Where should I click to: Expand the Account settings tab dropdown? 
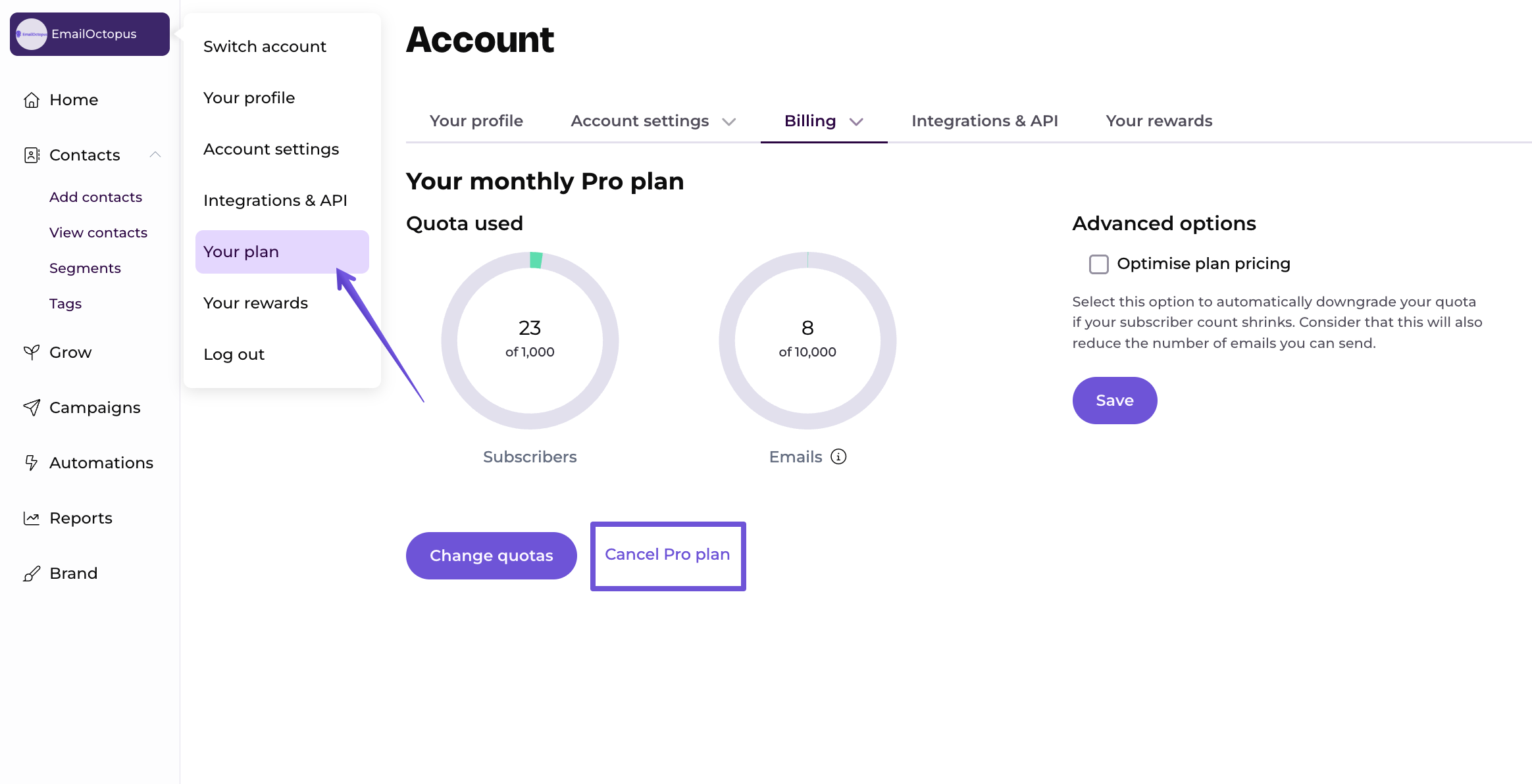(730, 121)
